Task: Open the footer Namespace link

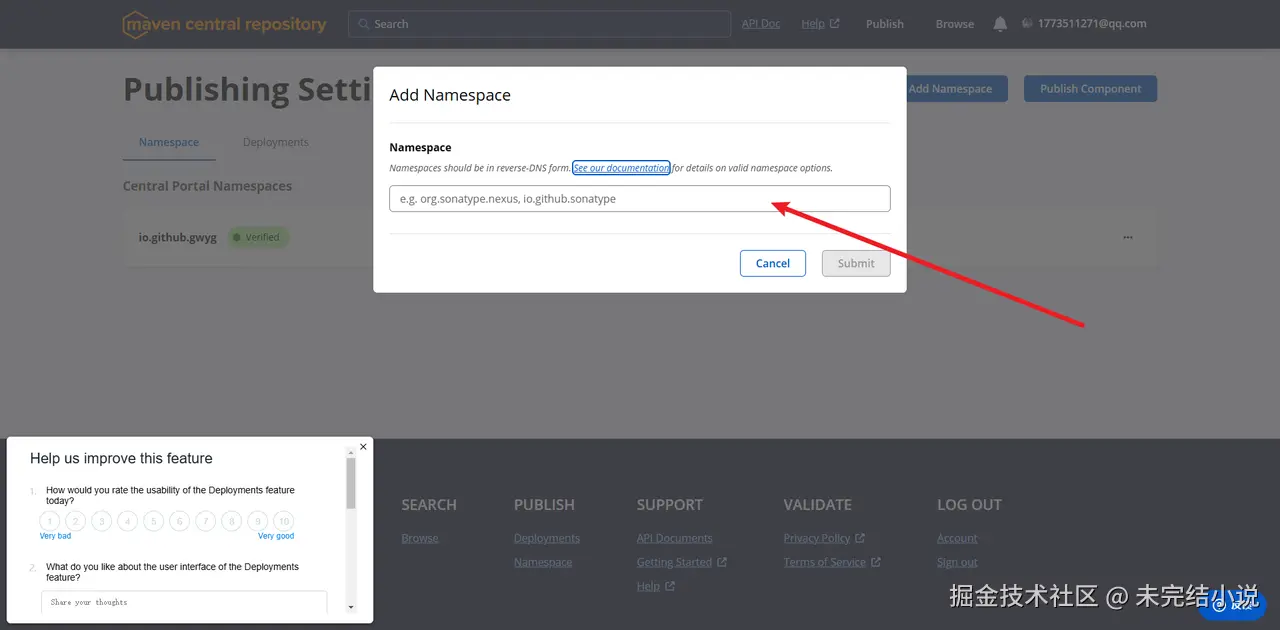Action: pos(543,562)
